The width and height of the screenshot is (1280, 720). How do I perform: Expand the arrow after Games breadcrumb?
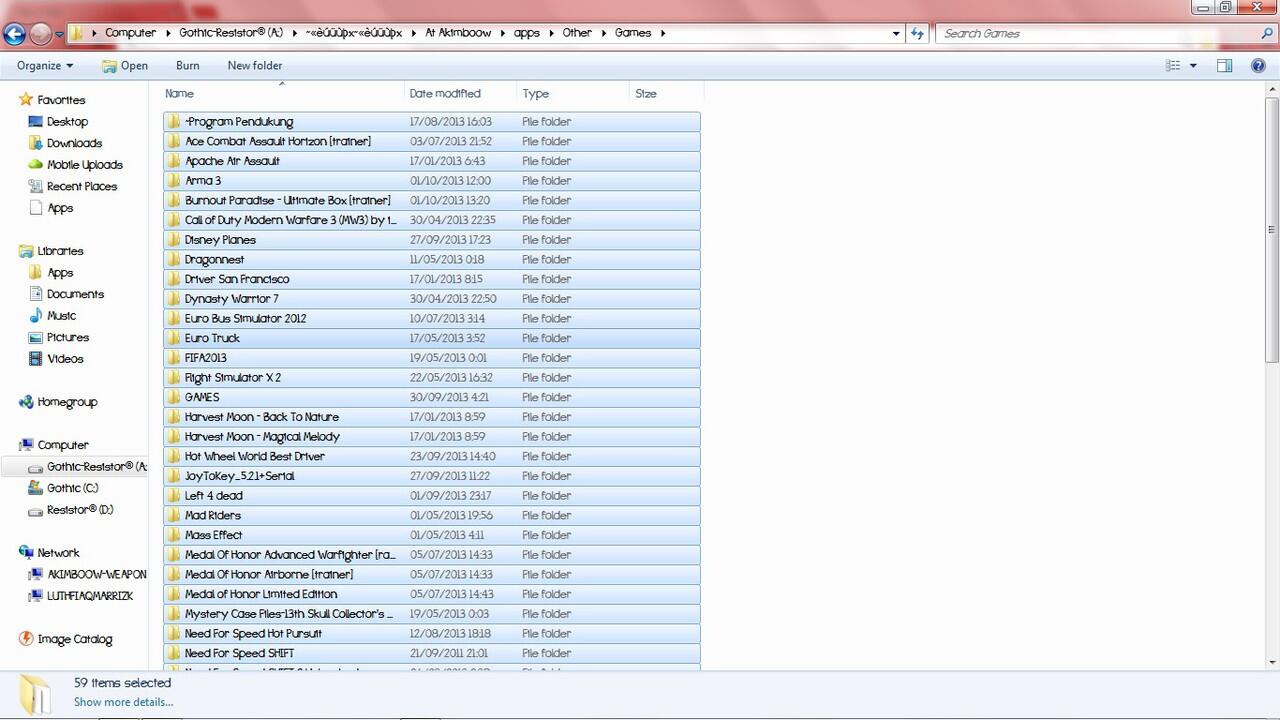click(x=662, y=33)
